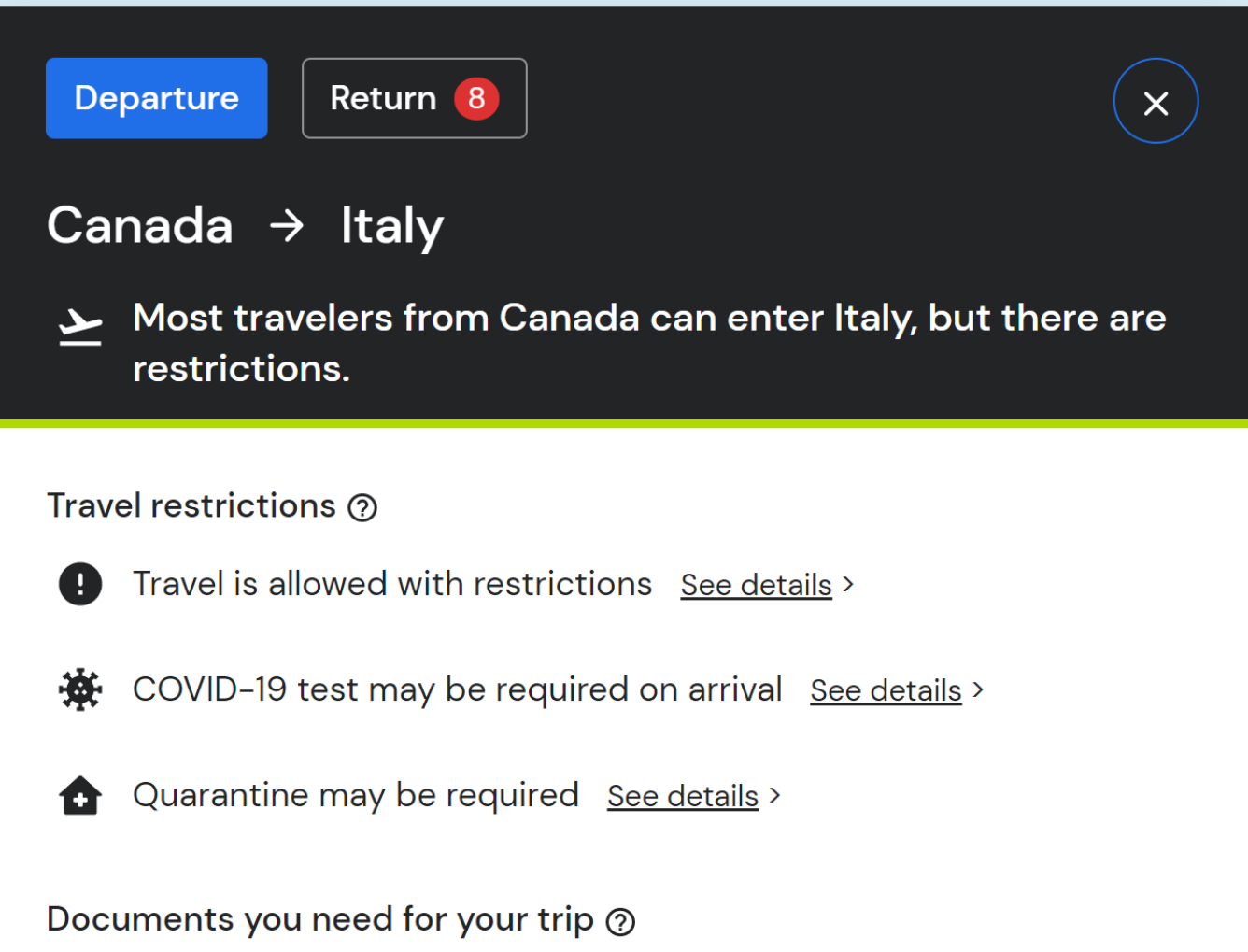Click the COVID-19 virus icon
The height and width of the screenshot is (952, 1248).
pyautogui.click(x=80, y=690)
